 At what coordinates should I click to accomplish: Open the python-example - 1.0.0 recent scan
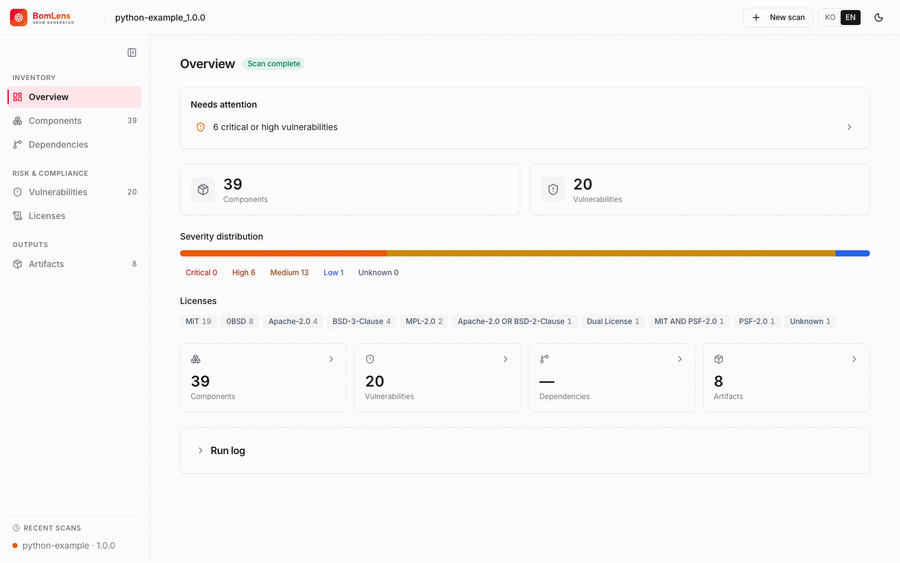[x=75, y=546]
